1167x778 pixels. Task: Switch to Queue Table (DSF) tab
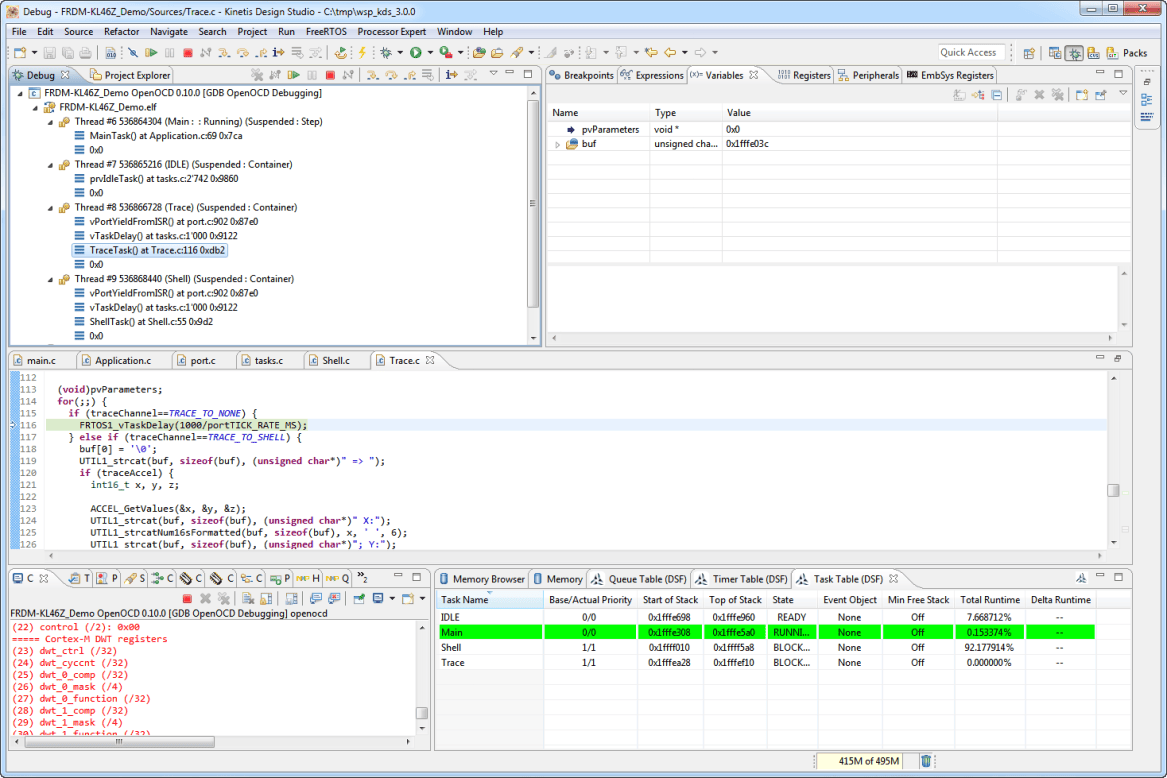[x=640, y=578]
